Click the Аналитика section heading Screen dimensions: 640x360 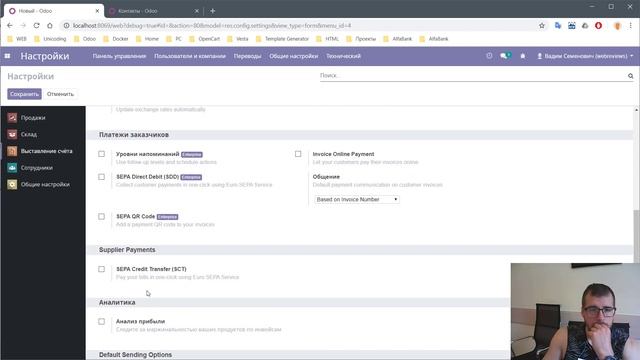(117, 302)
